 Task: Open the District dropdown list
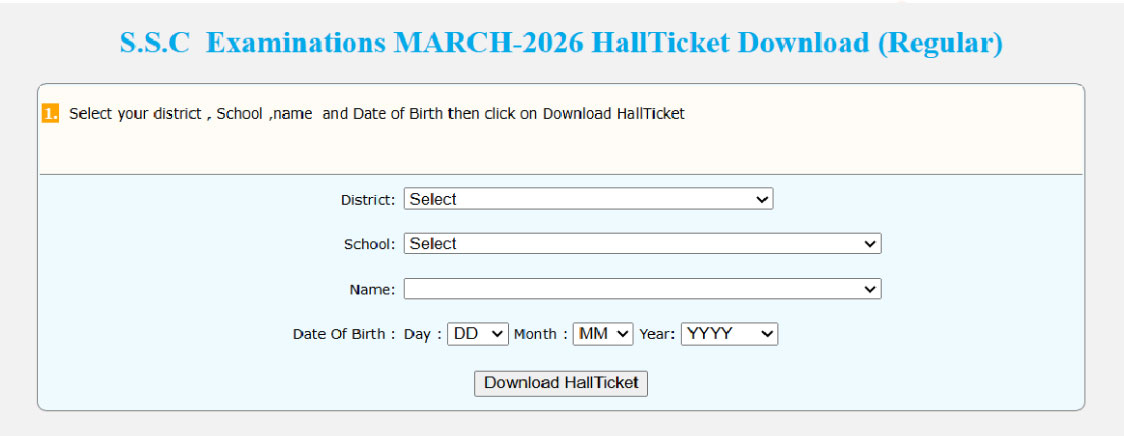588,199
